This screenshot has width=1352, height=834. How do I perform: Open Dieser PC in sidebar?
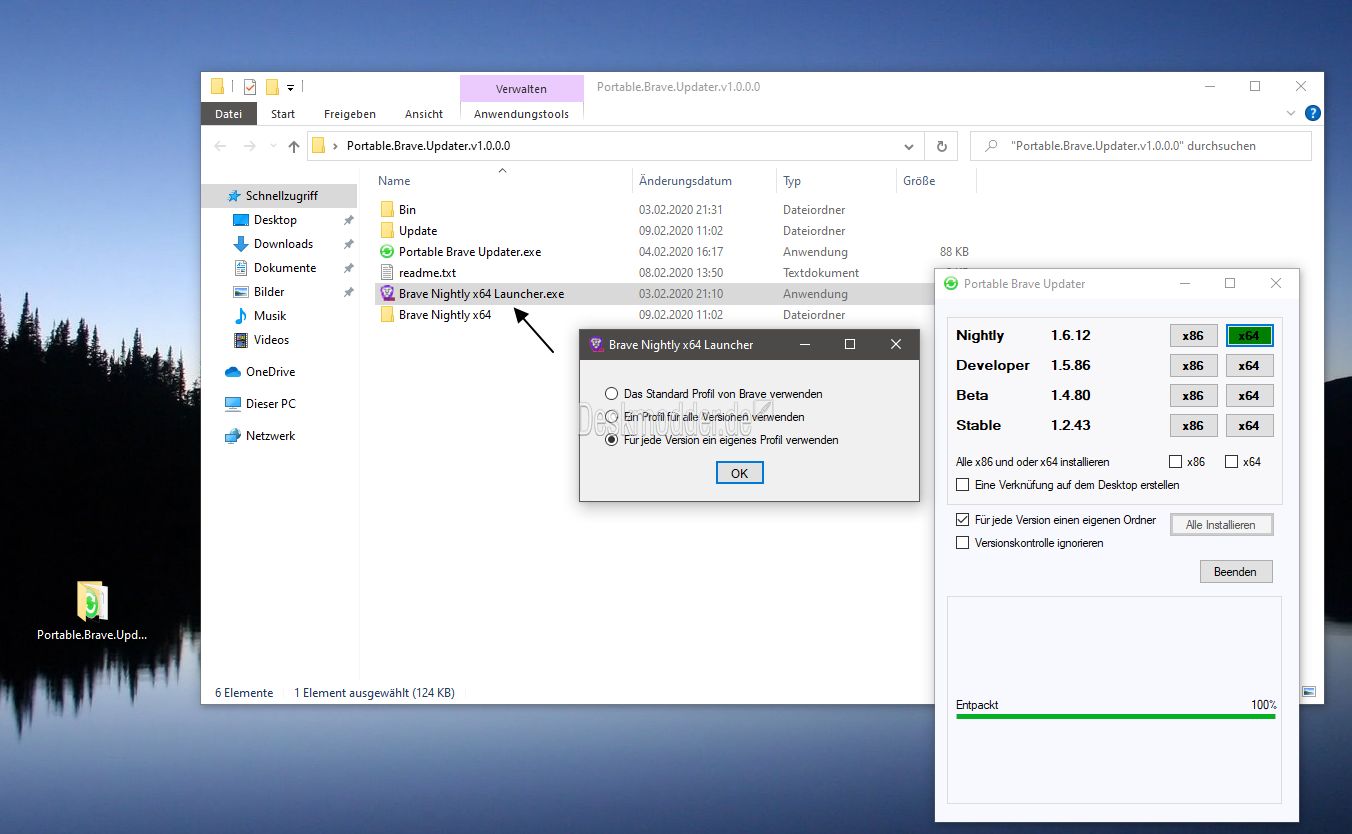point(270,404)
